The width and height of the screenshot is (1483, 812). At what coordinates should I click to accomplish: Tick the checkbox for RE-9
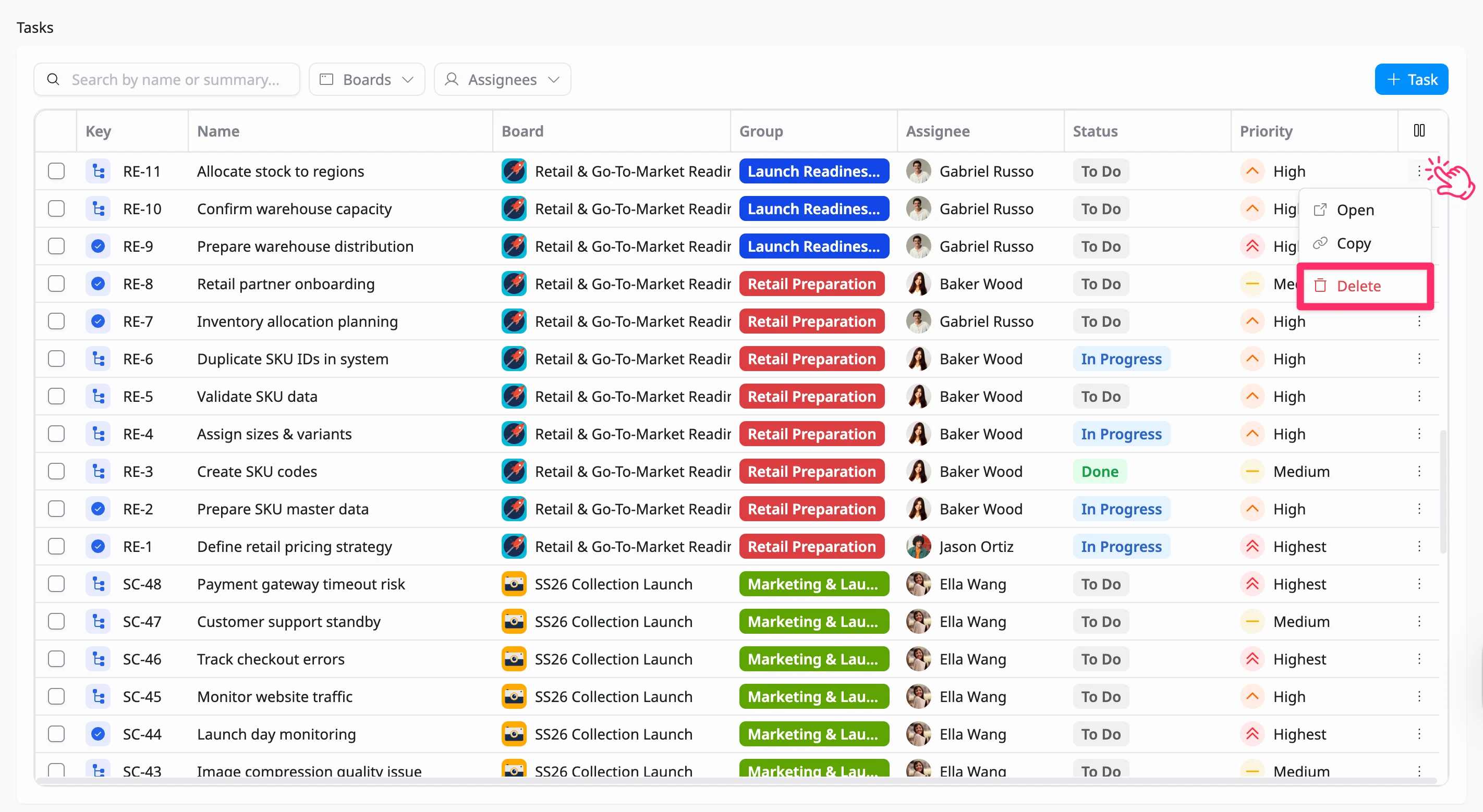point(56,247)
